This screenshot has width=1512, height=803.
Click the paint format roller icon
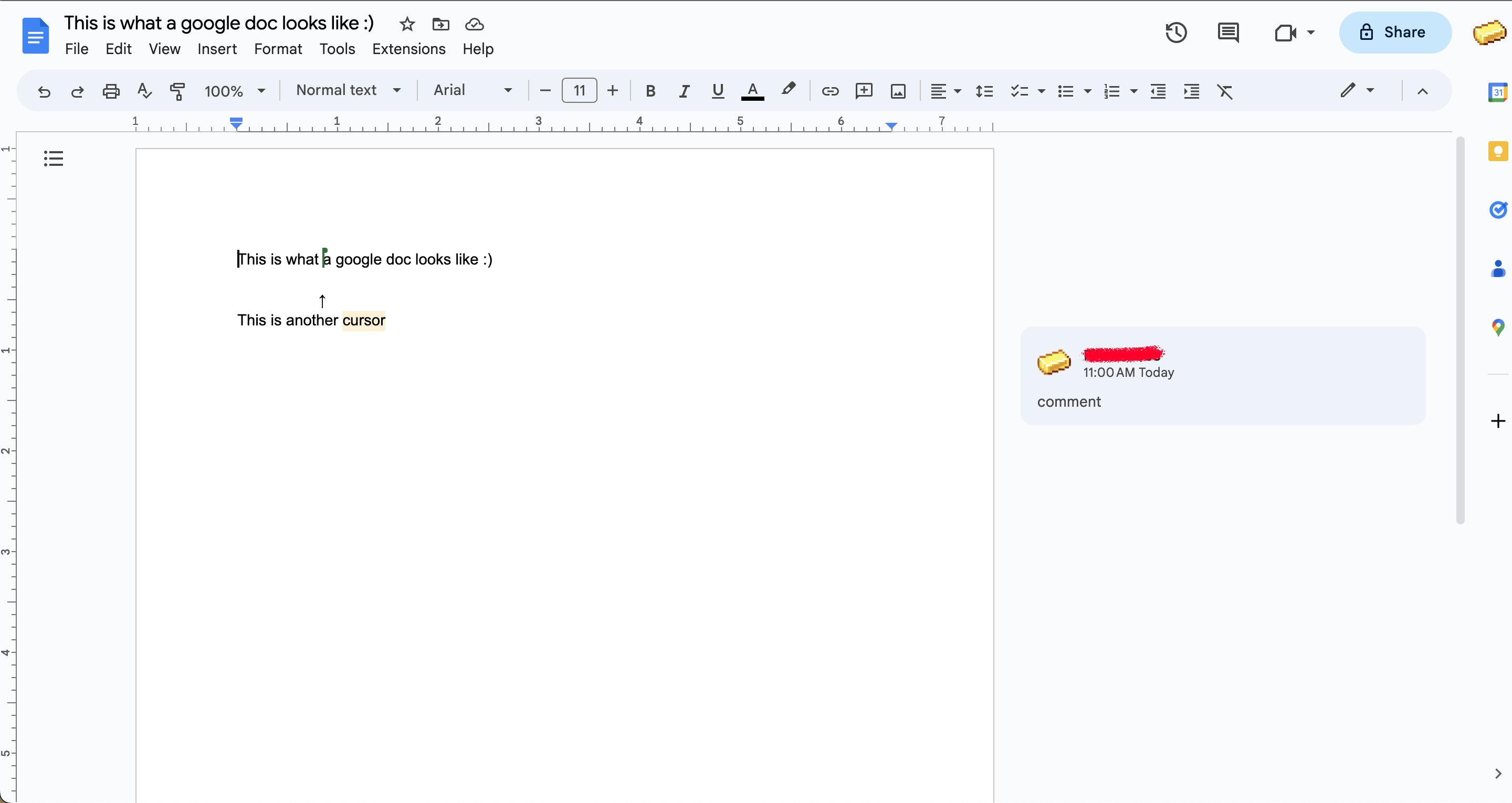[x=177, y=91]
